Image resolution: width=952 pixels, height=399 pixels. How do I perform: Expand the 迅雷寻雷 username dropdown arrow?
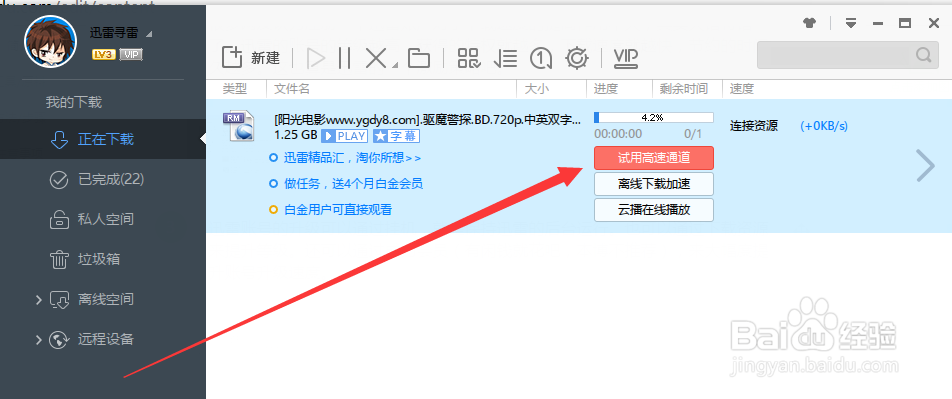pos(149,33)
